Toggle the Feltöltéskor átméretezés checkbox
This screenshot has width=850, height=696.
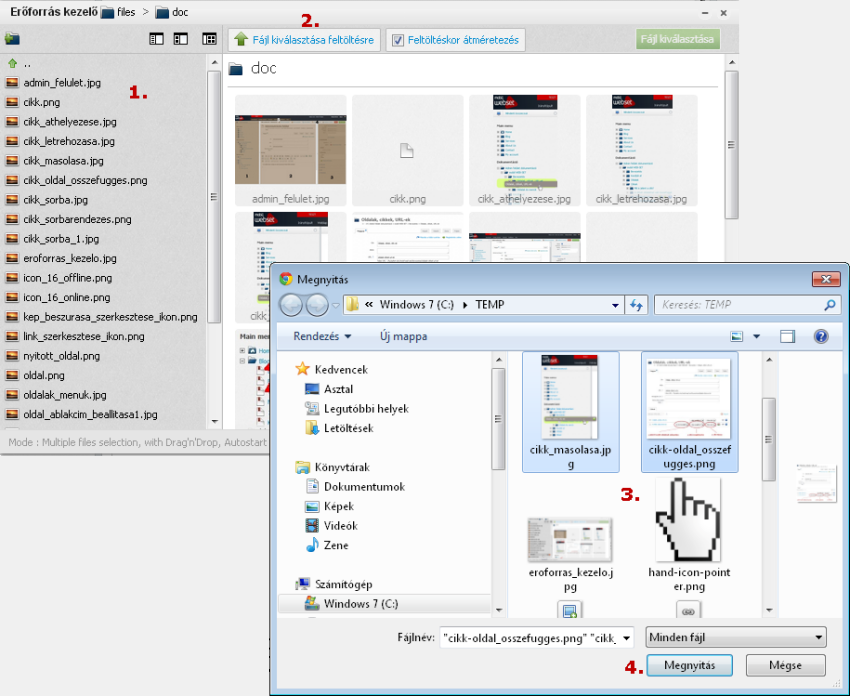pyautogui.click(x=398, y=41)
